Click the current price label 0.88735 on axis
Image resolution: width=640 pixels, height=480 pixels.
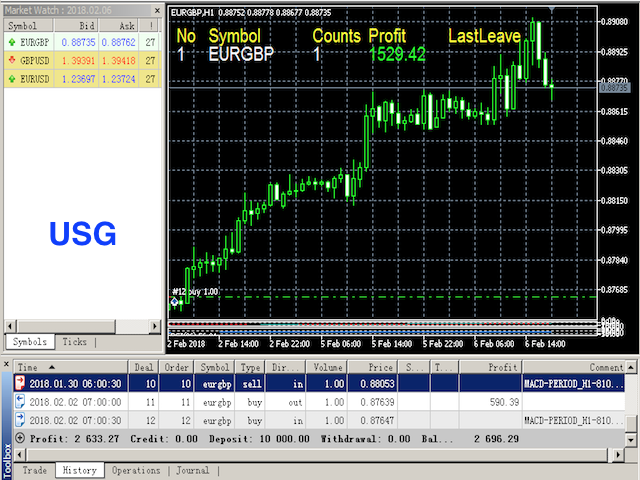click(x=614, y=88)
